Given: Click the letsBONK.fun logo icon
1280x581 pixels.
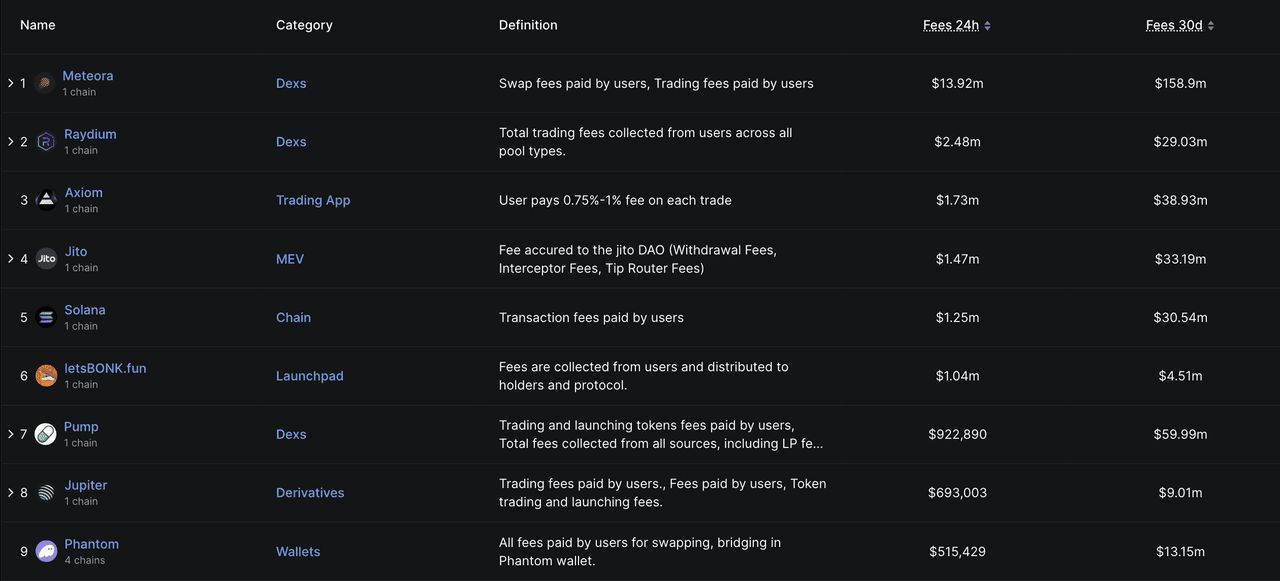Looking at the screenshot, I should (46, 376).
